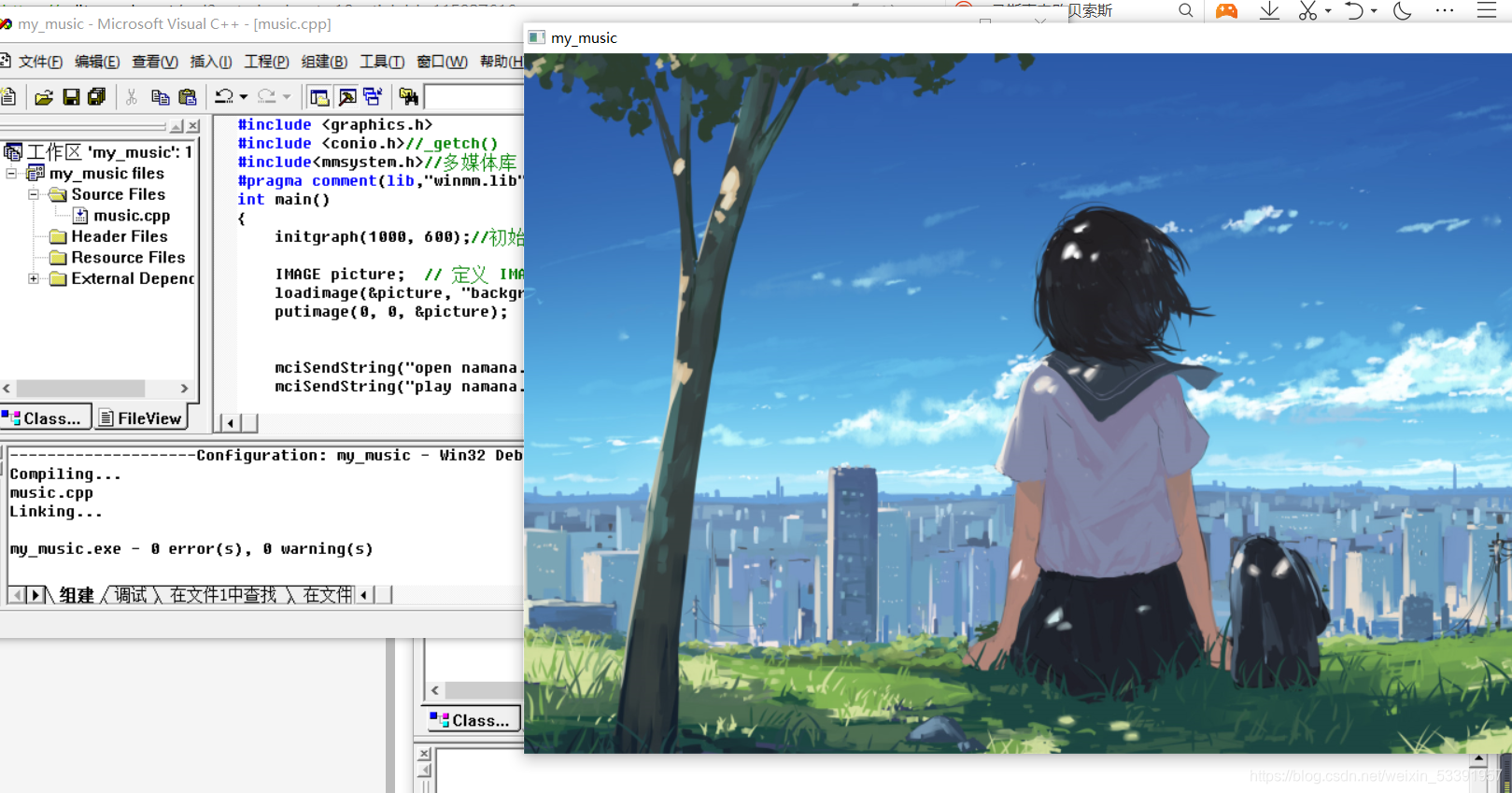Click the output pane horizontal scroll left arrow
1512x793 pixels.
pos(364,595)
